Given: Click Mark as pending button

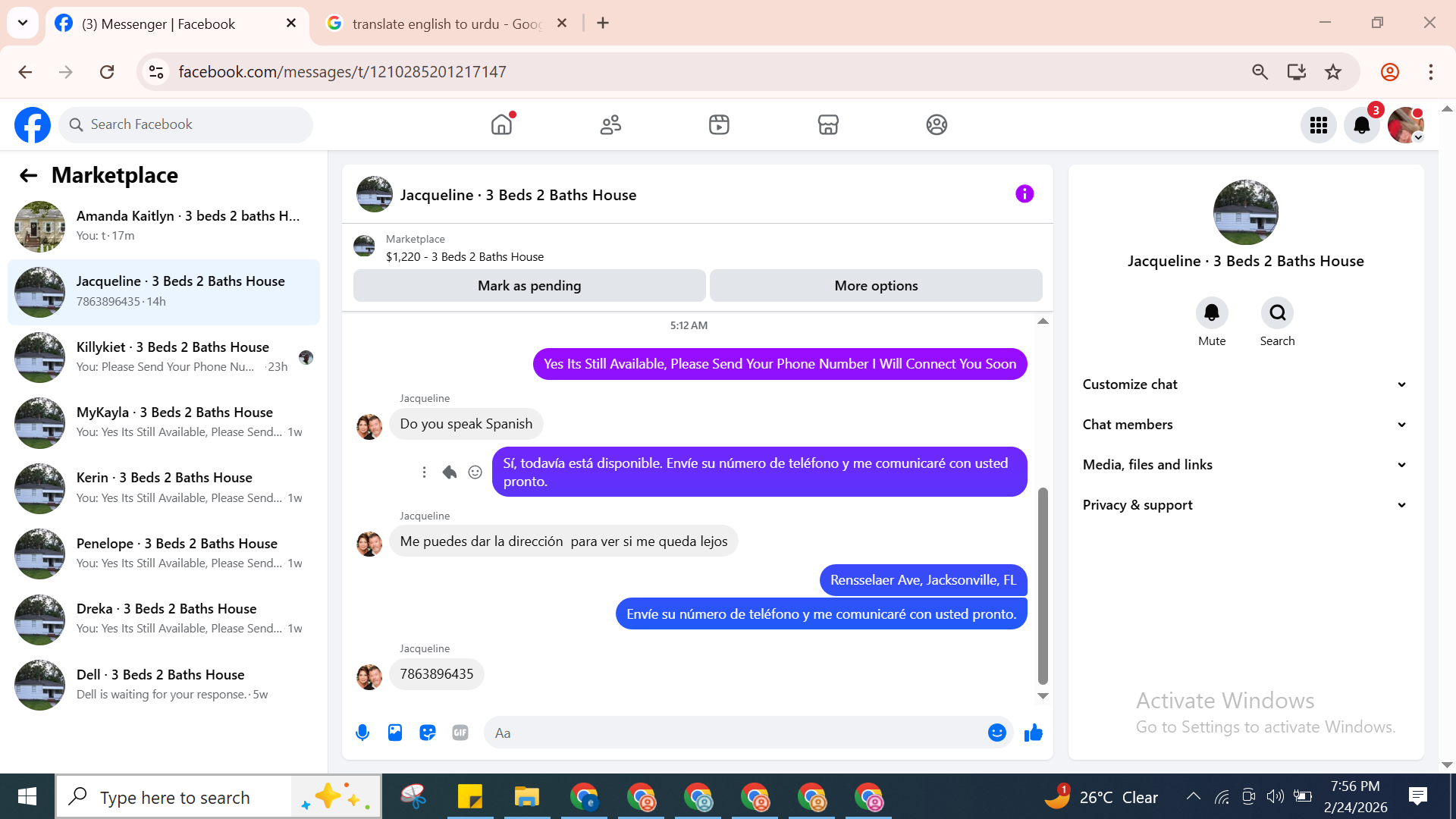Looking at the screenshot, I should 529,286.
